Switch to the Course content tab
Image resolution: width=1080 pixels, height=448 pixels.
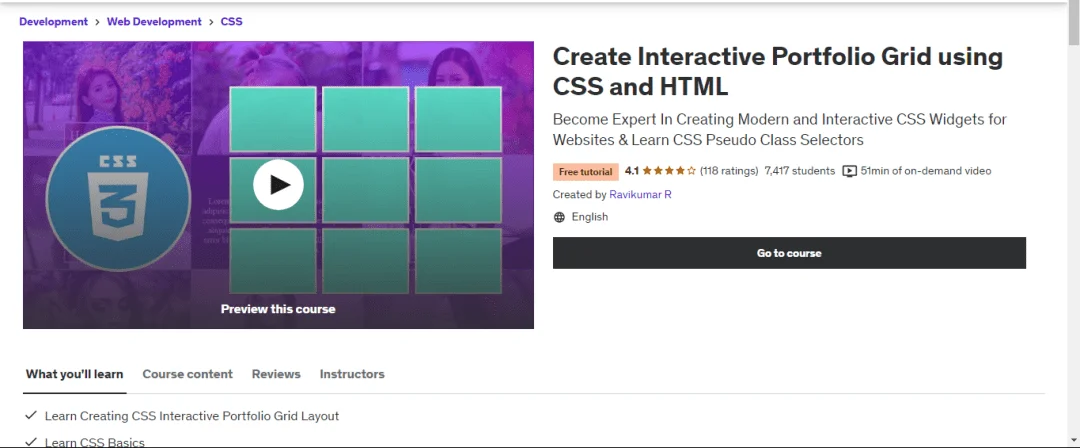pos(187,374)
